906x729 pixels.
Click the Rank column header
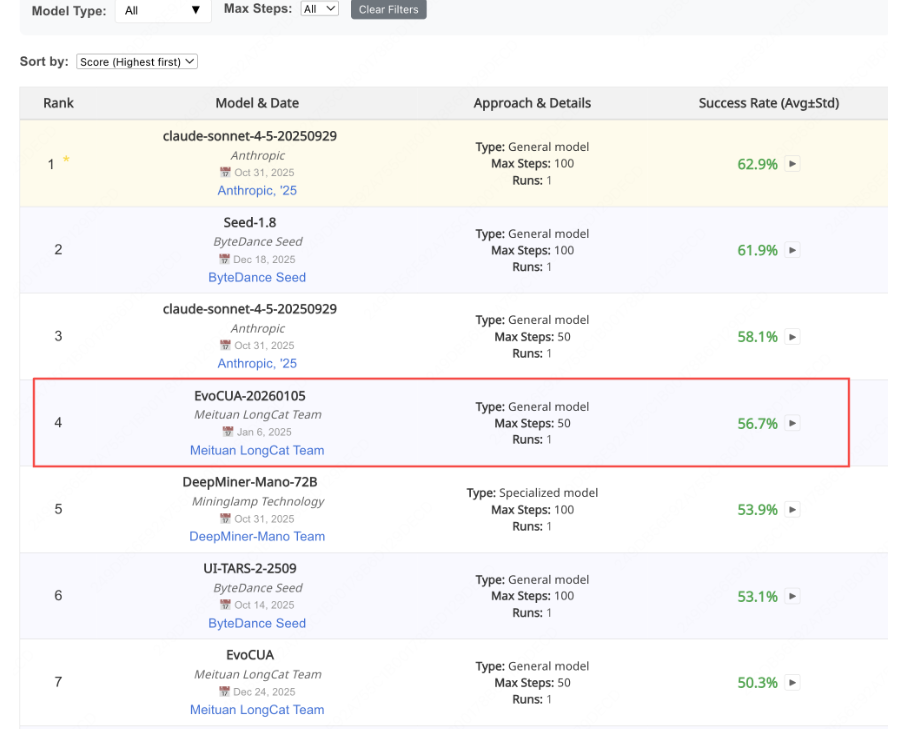point(58,103)
